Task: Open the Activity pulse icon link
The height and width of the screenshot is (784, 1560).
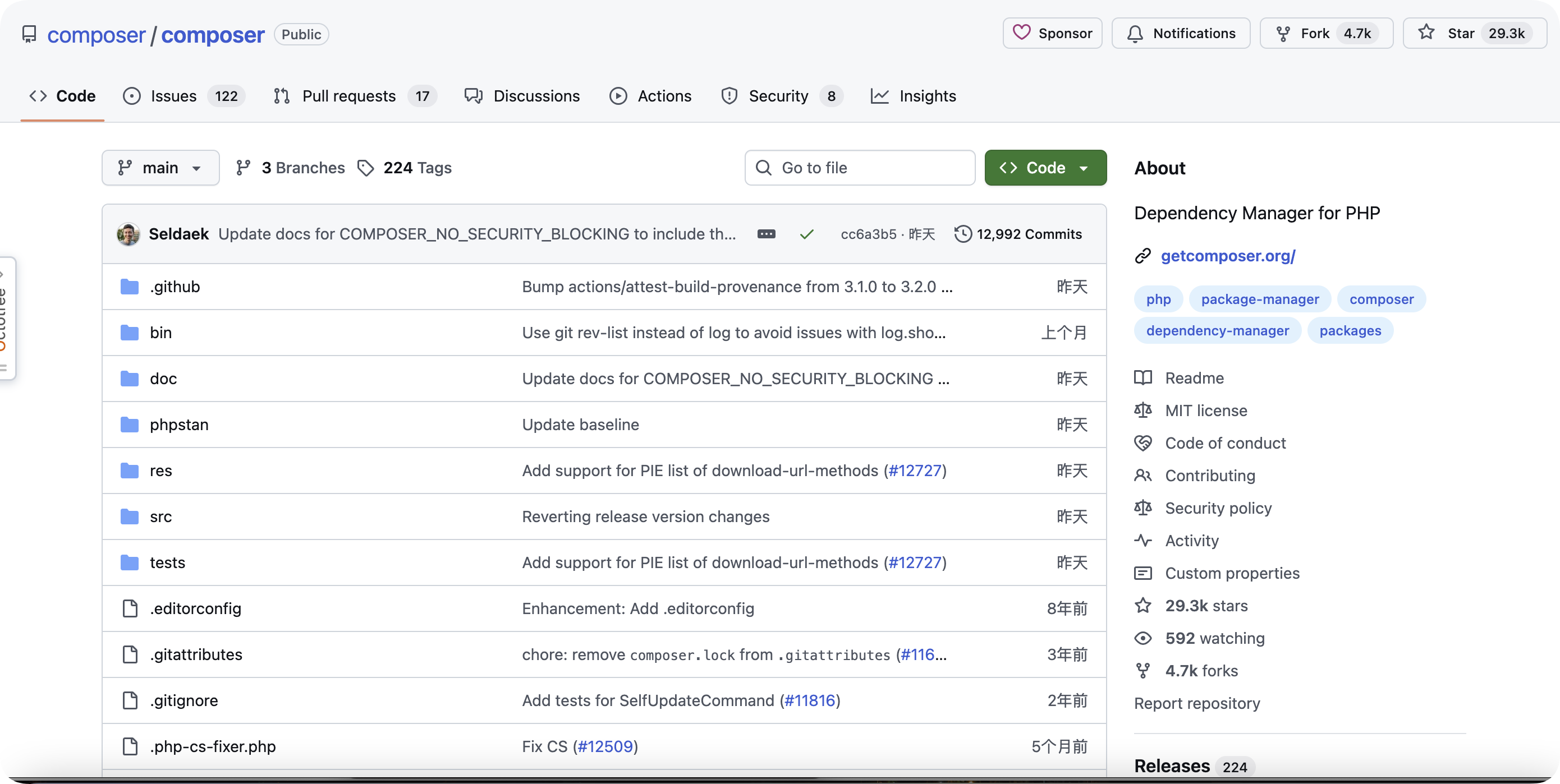Action: pos(1143,541)
